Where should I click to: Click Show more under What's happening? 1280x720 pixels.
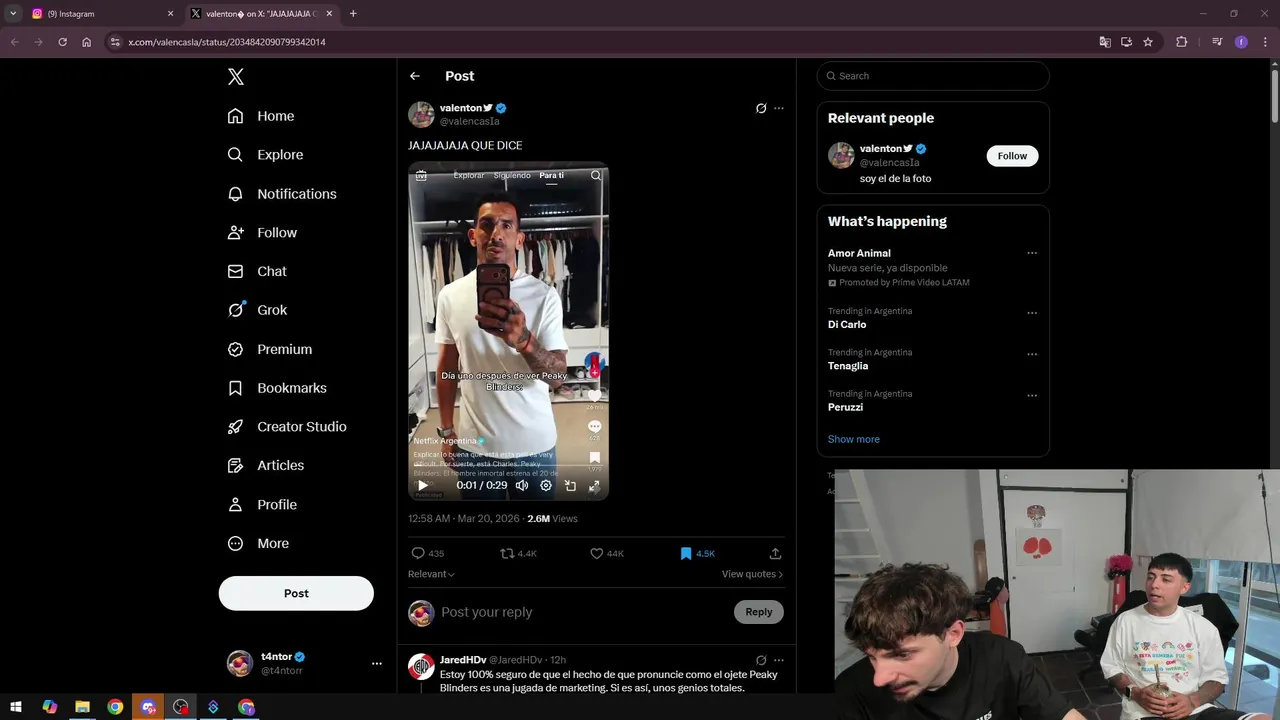coord(853,439)
